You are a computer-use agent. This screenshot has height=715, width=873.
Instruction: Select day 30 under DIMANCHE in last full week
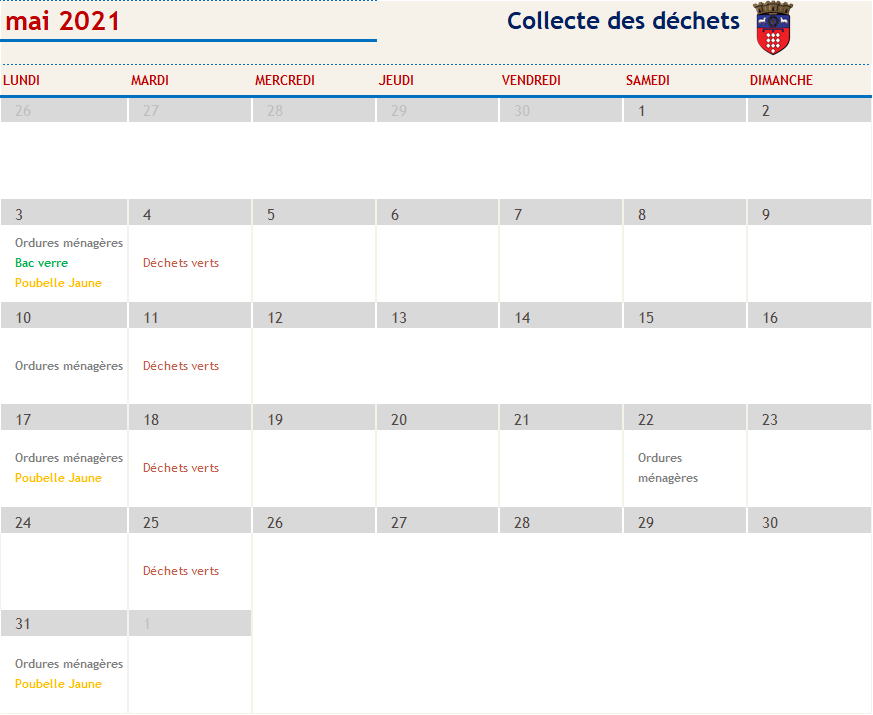point(809,521)
